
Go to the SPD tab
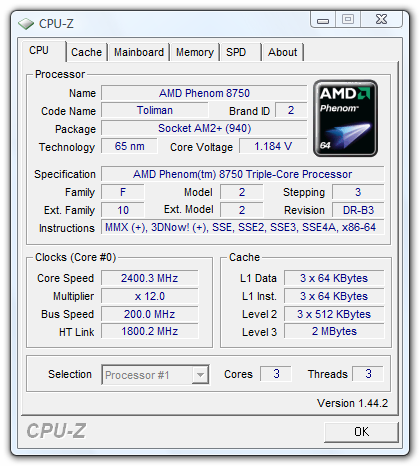[241, 52]
